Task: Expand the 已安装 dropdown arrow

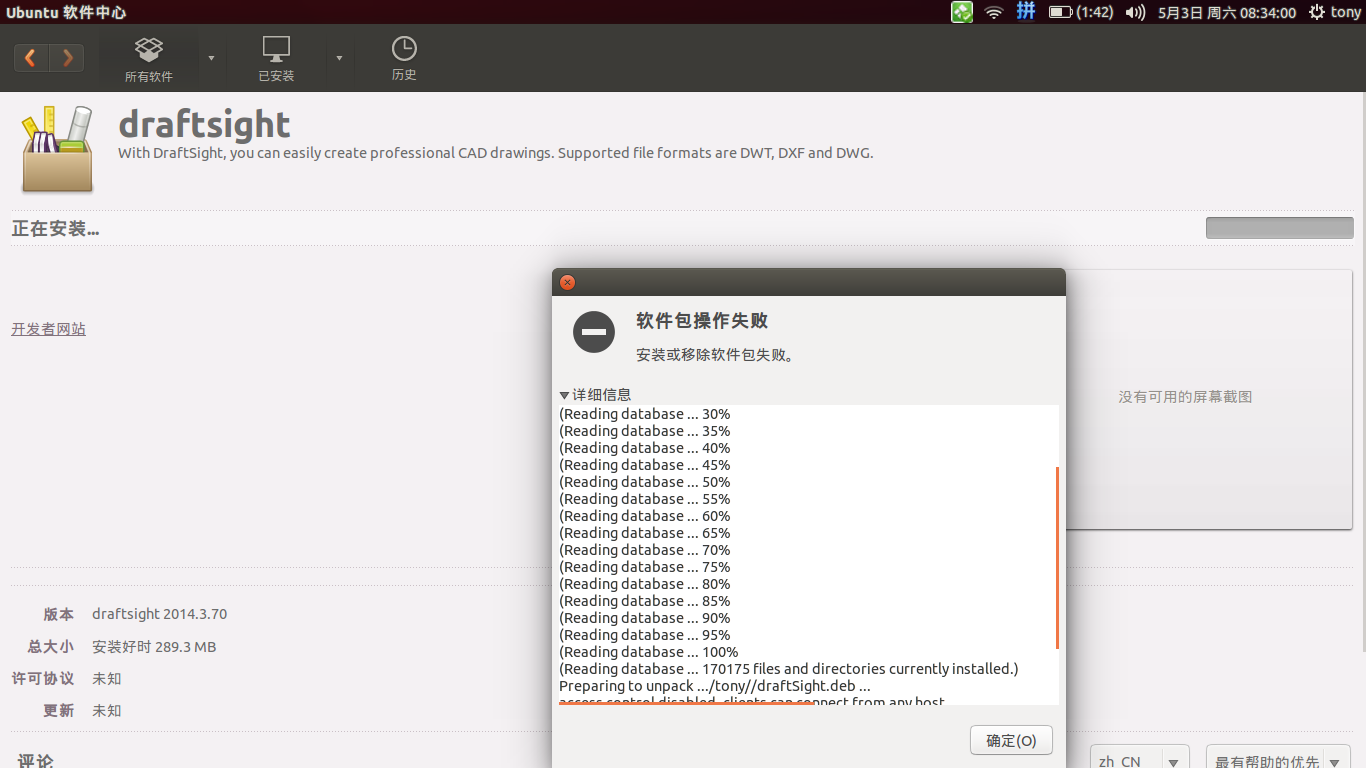Action: 339,58
